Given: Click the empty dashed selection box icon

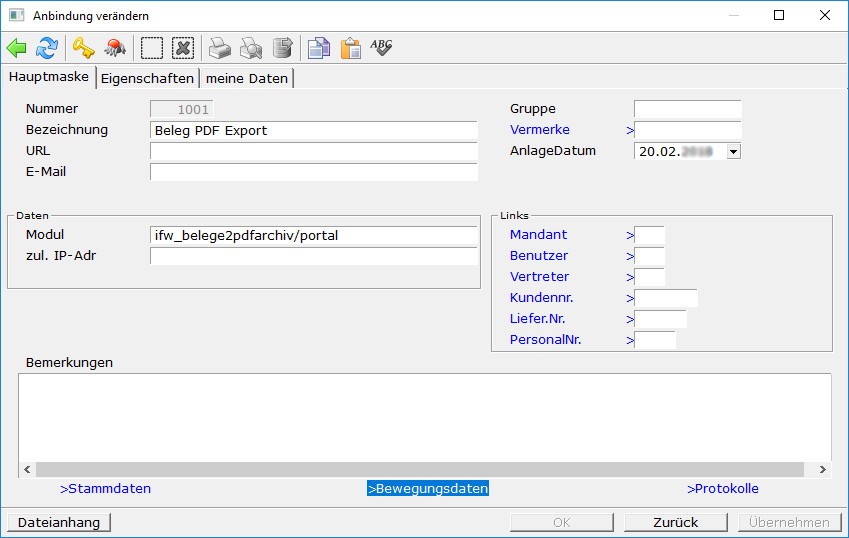Looking at the screenshot, I should coord(151,48).
